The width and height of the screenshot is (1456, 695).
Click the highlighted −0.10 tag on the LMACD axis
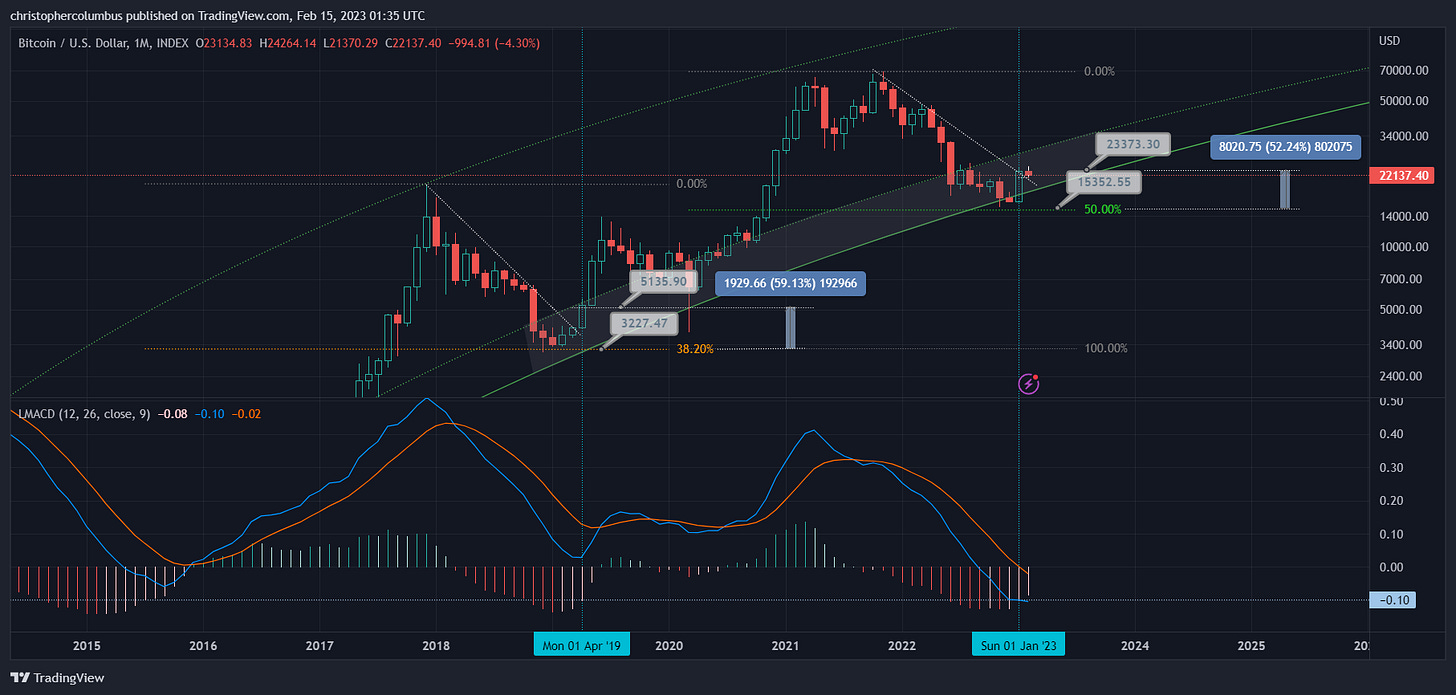click(1395, 600)
